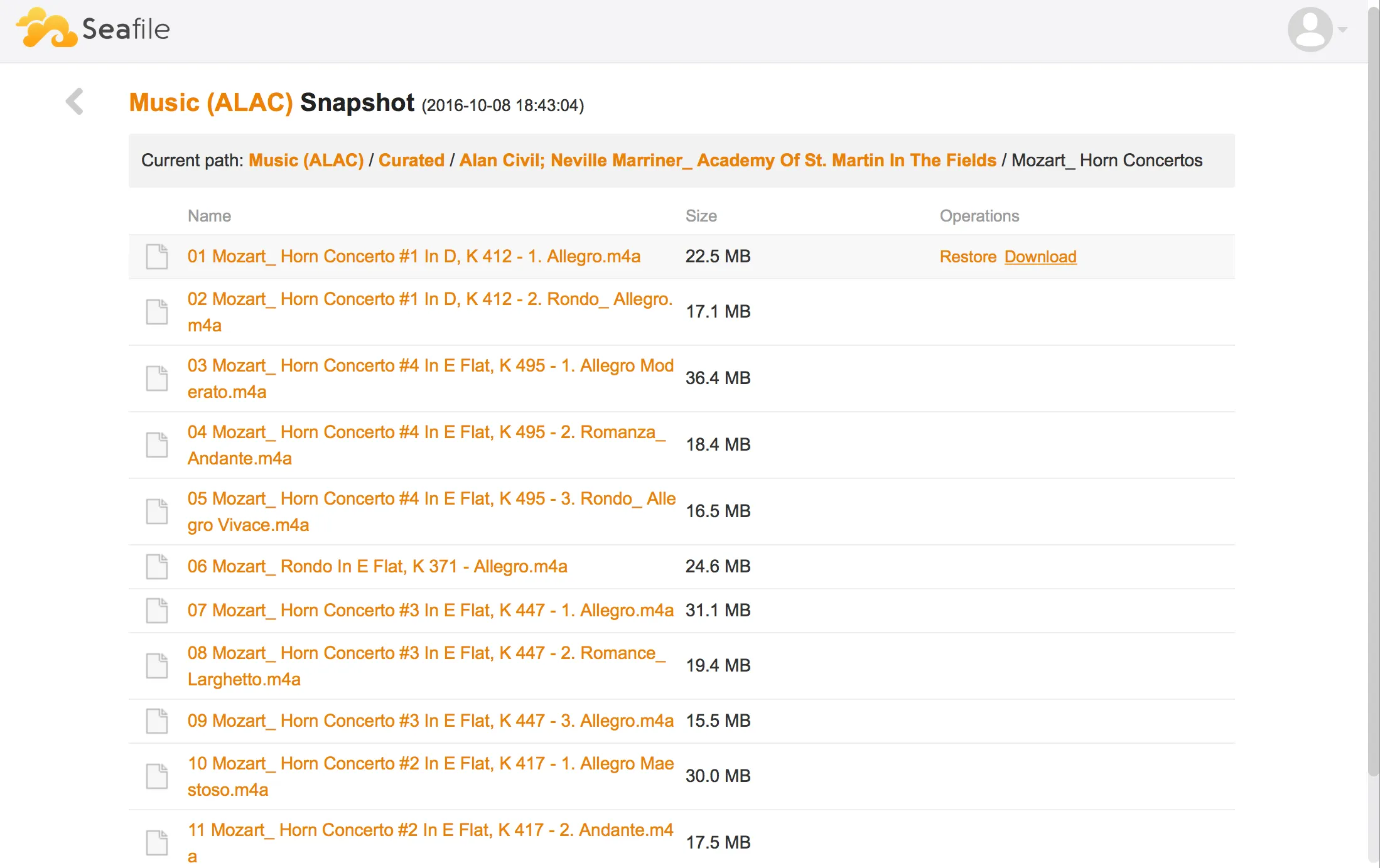The height and width of the screenshot is (868, 1380).
Task: Open 08 Romance_ Larghetto.m4a file
Action: click(x=426, y=653)
